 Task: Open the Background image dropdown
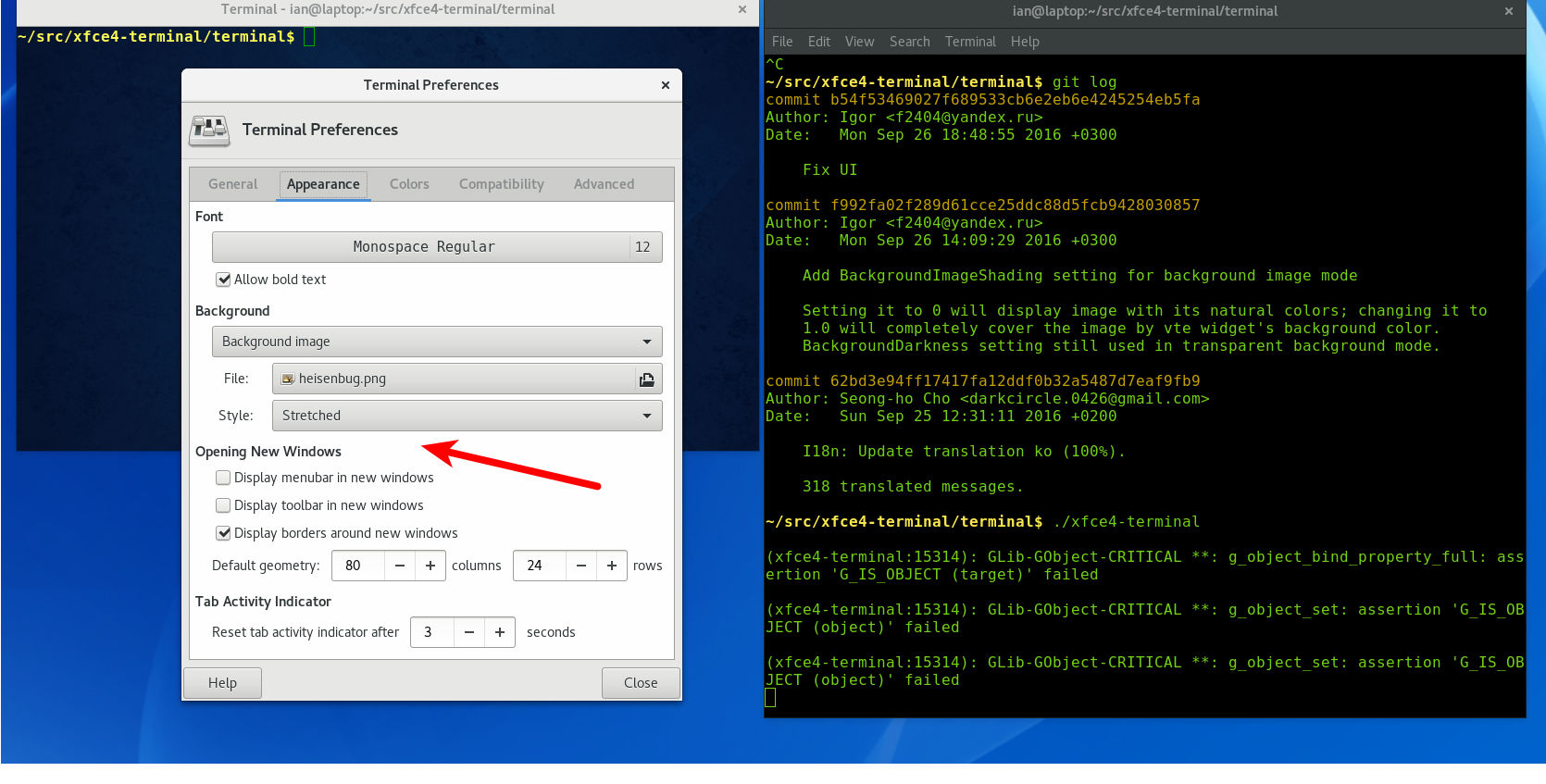point(437,342)
